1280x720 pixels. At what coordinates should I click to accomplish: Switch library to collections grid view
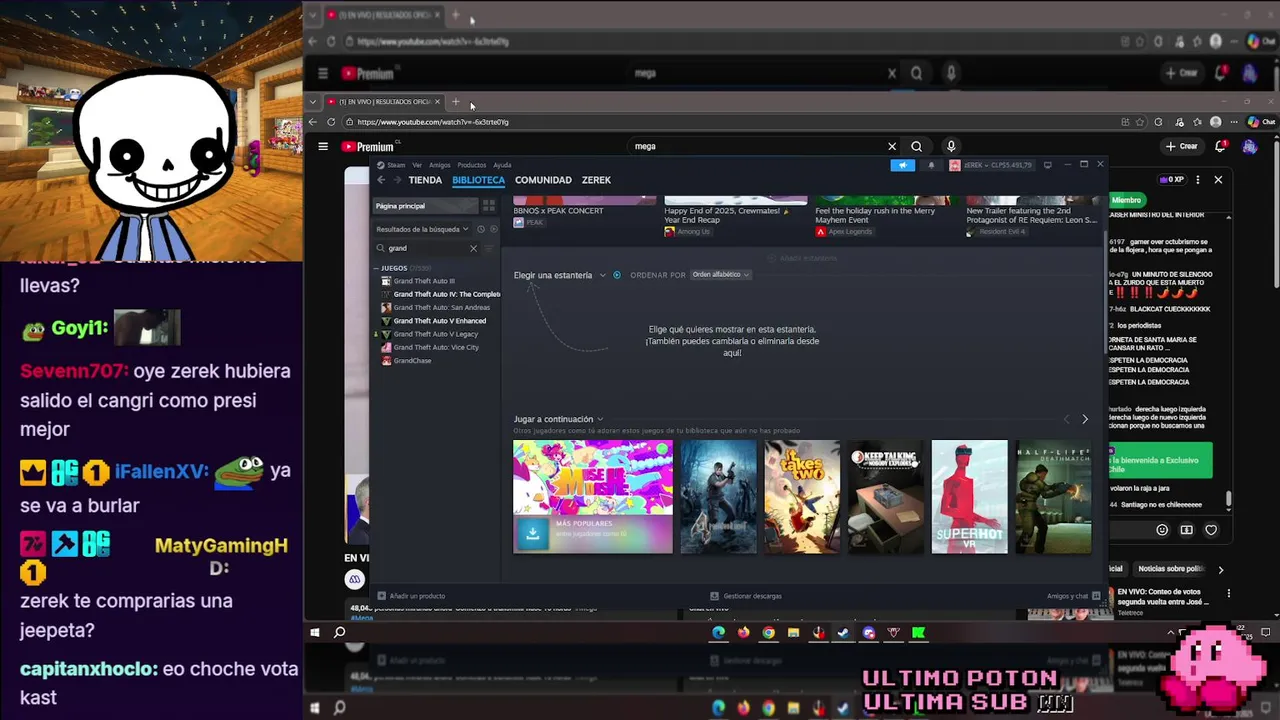tap(489, 206)
